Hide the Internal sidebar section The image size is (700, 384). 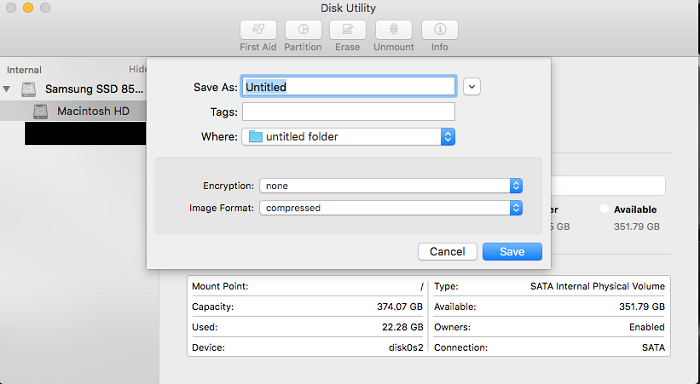click(x=137, y=69)
